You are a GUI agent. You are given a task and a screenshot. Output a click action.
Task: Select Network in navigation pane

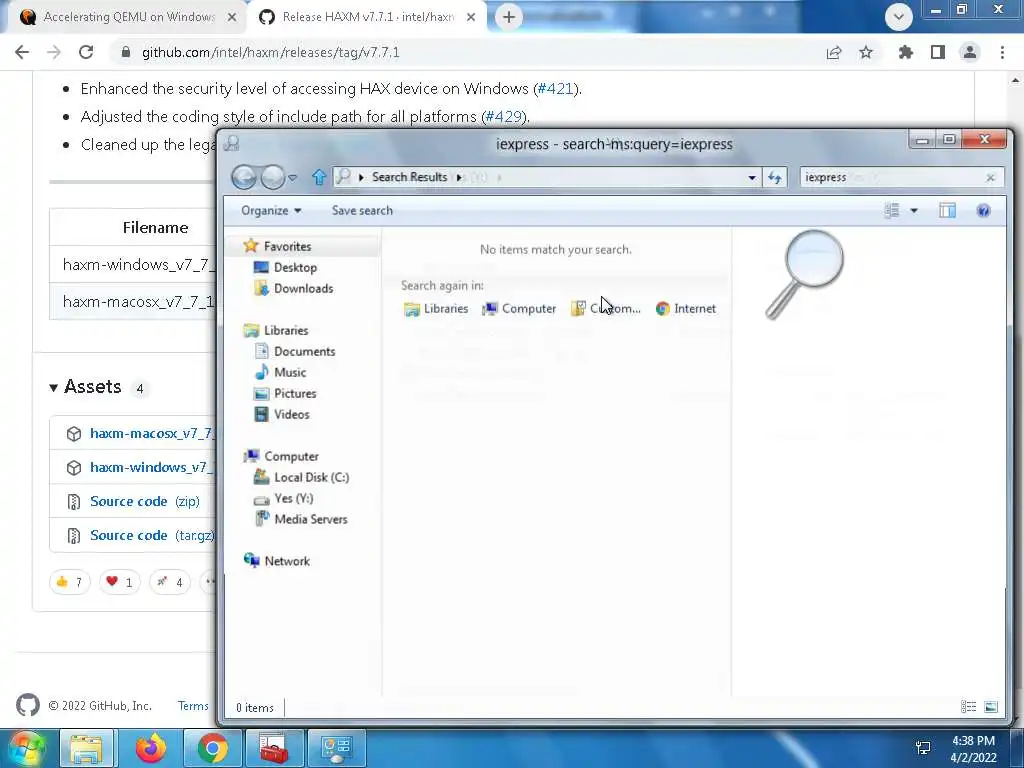coord(277,561)
